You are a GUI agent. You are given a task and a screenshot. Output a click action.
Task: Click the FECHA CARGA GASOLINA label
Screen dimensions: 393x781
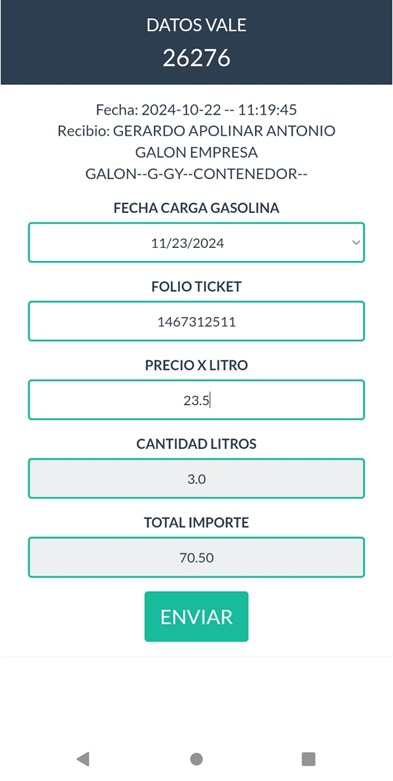coord(196,208)
